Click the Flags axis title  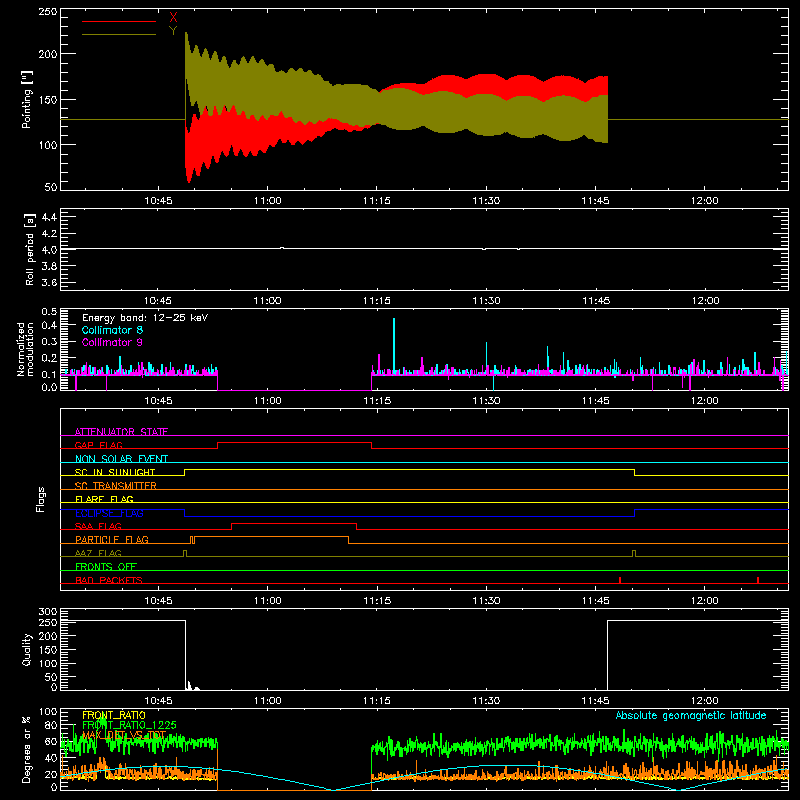pos(40,499)
